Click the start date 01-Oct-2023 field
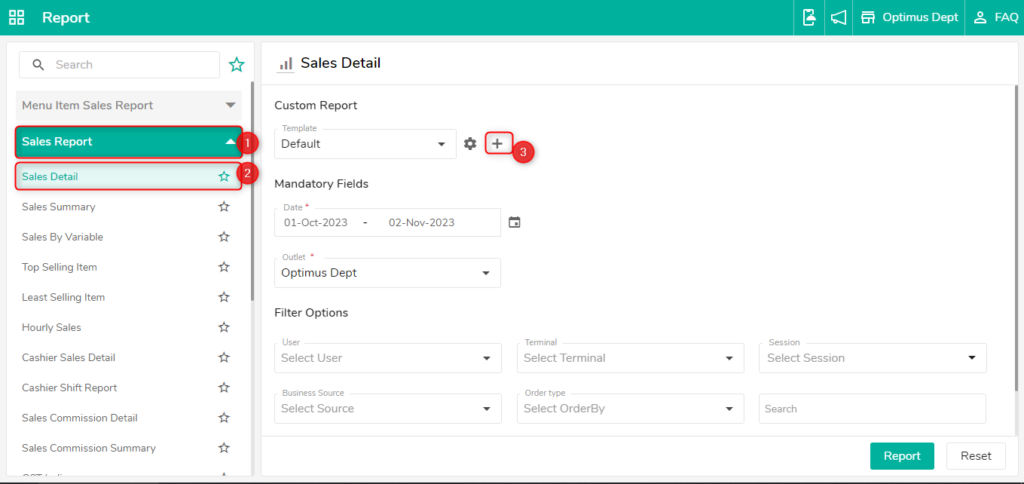This screenshot has height=484, width=1024. point(315,223)
